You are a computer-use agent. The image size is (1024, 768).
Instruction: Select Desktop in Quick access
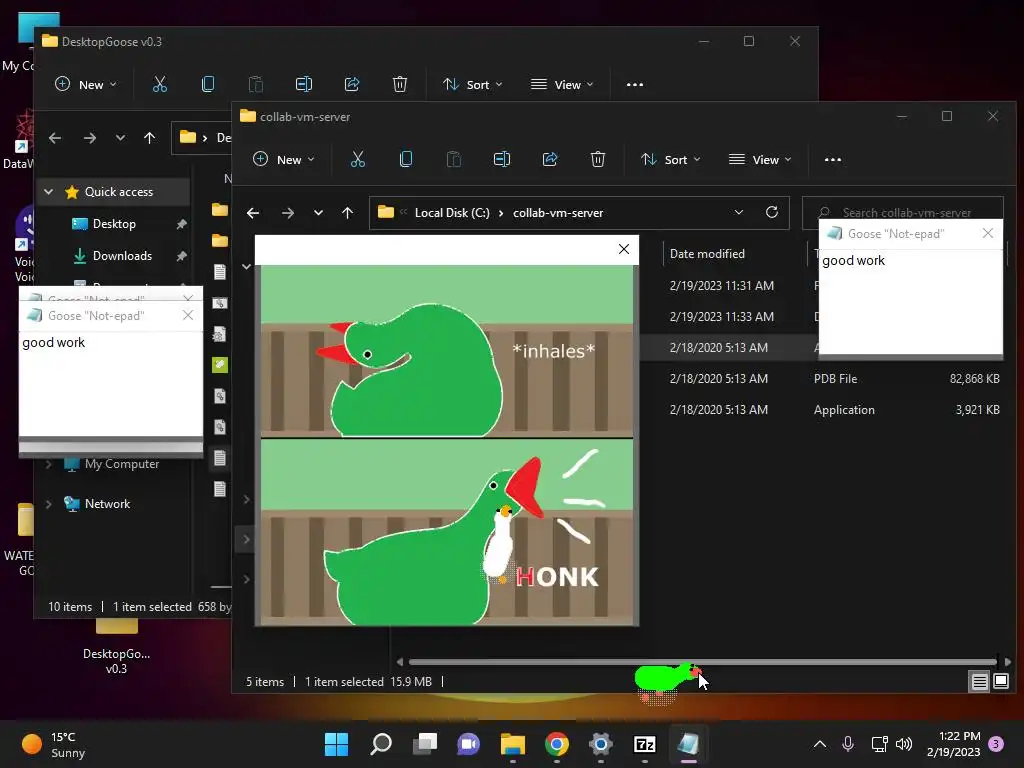click(x=114, y=224)
